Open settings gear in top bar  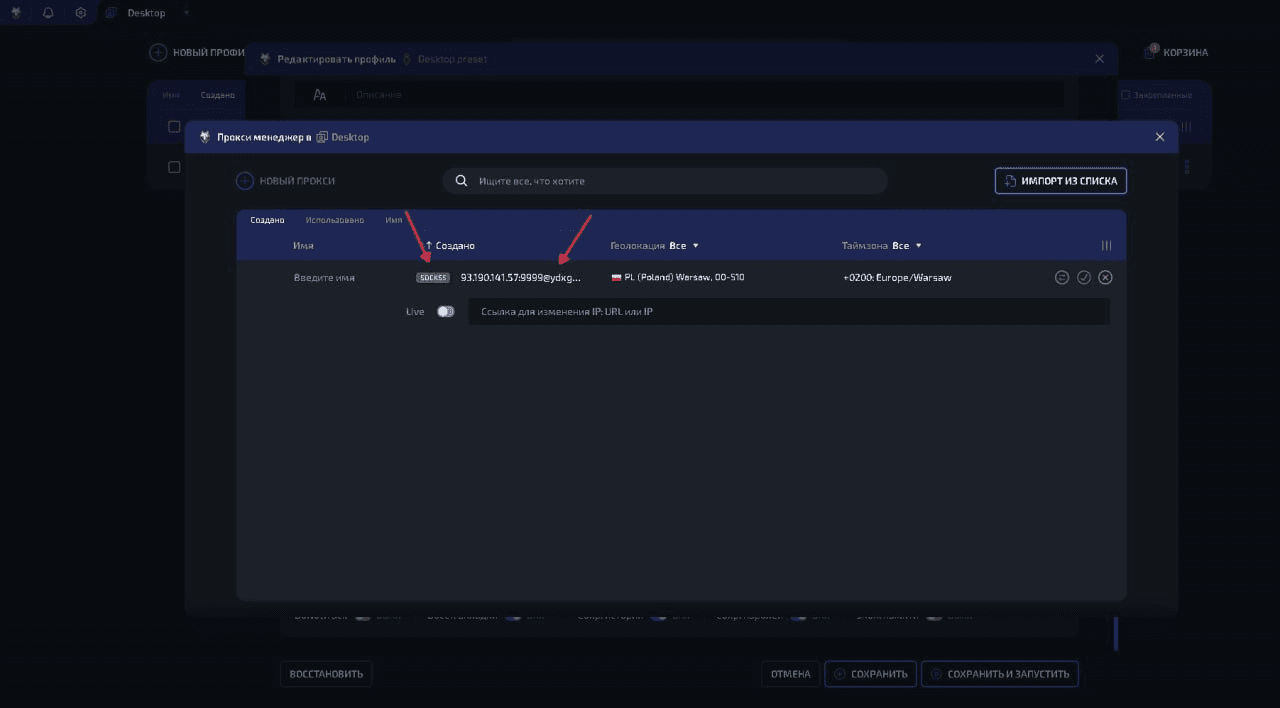click(x=81, y=13)
